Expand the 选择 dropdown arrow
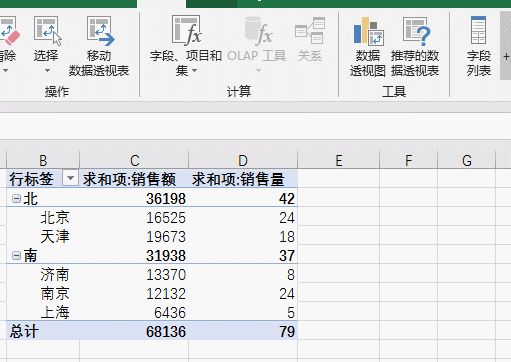 [47, 71]
